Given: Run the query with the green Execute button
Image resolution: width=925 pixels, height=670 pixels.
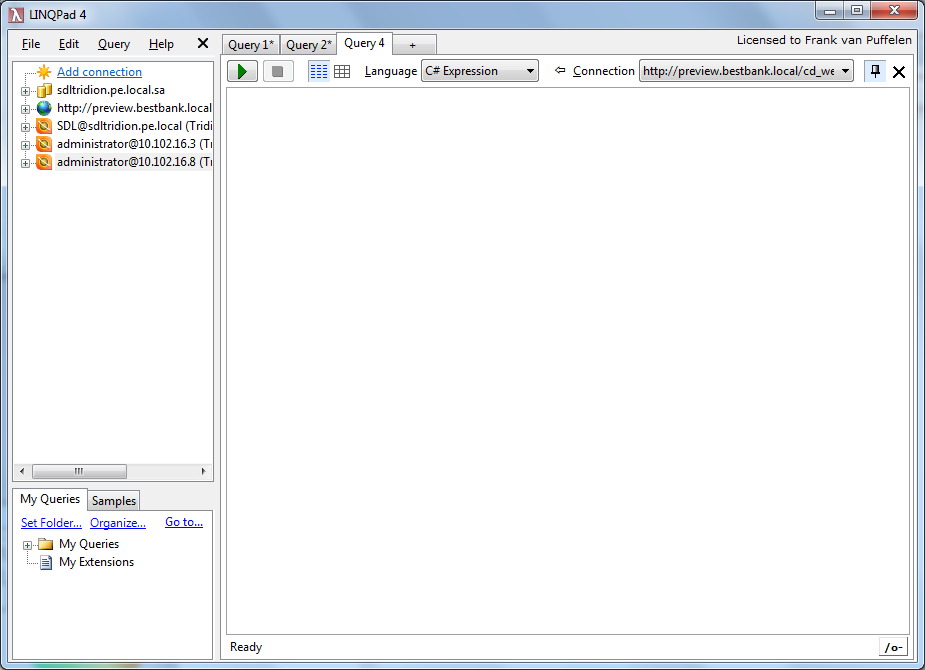Looking at the screenshot, I should click(242, 71).
